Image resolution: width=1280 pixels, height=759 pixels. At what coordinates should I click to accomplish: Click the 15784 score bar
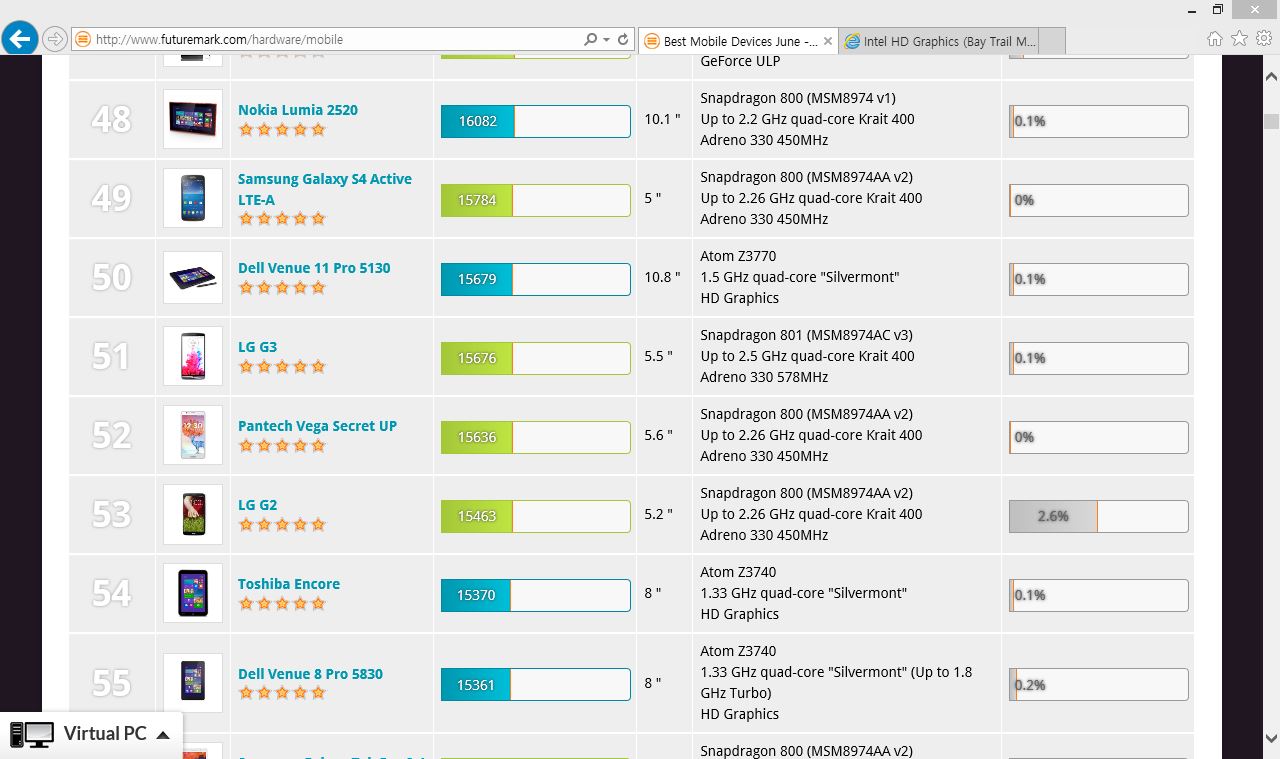pos(536,200)
